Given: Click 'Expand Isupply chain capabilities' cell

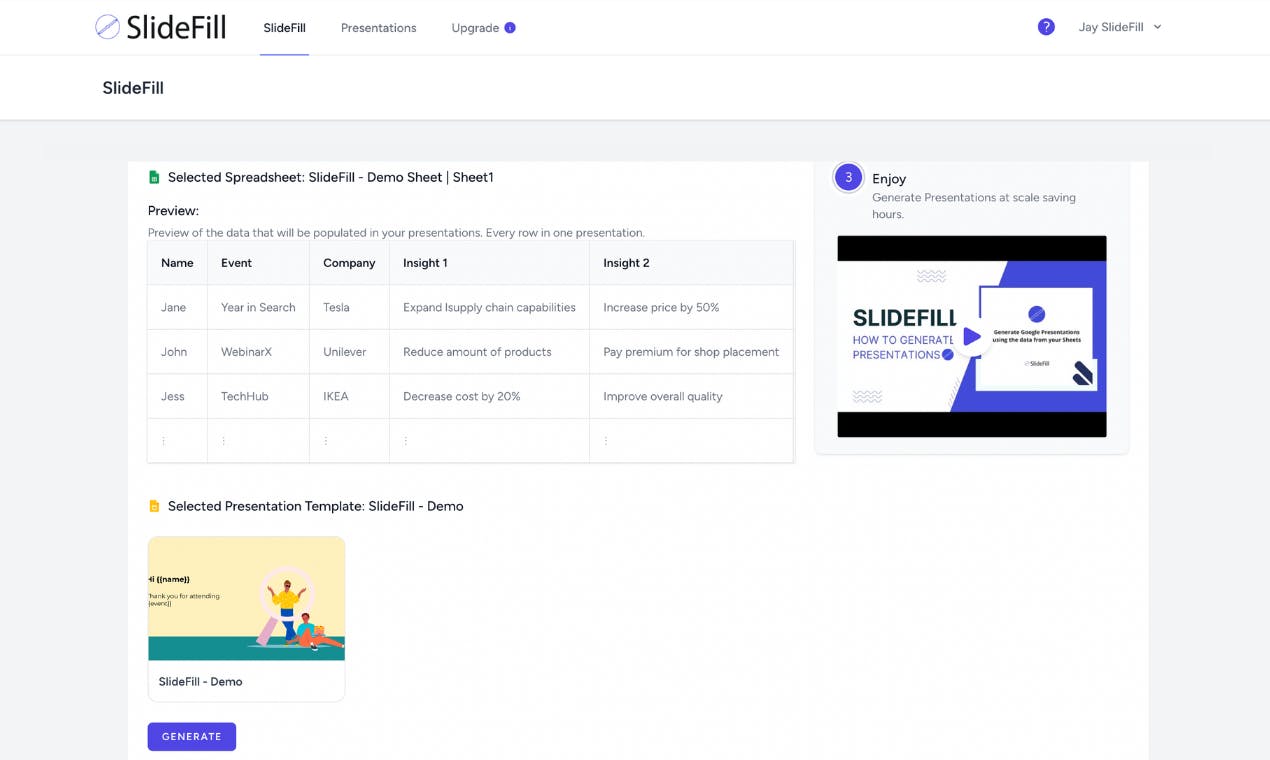Looking at the screenshot, I should (489, 307).
